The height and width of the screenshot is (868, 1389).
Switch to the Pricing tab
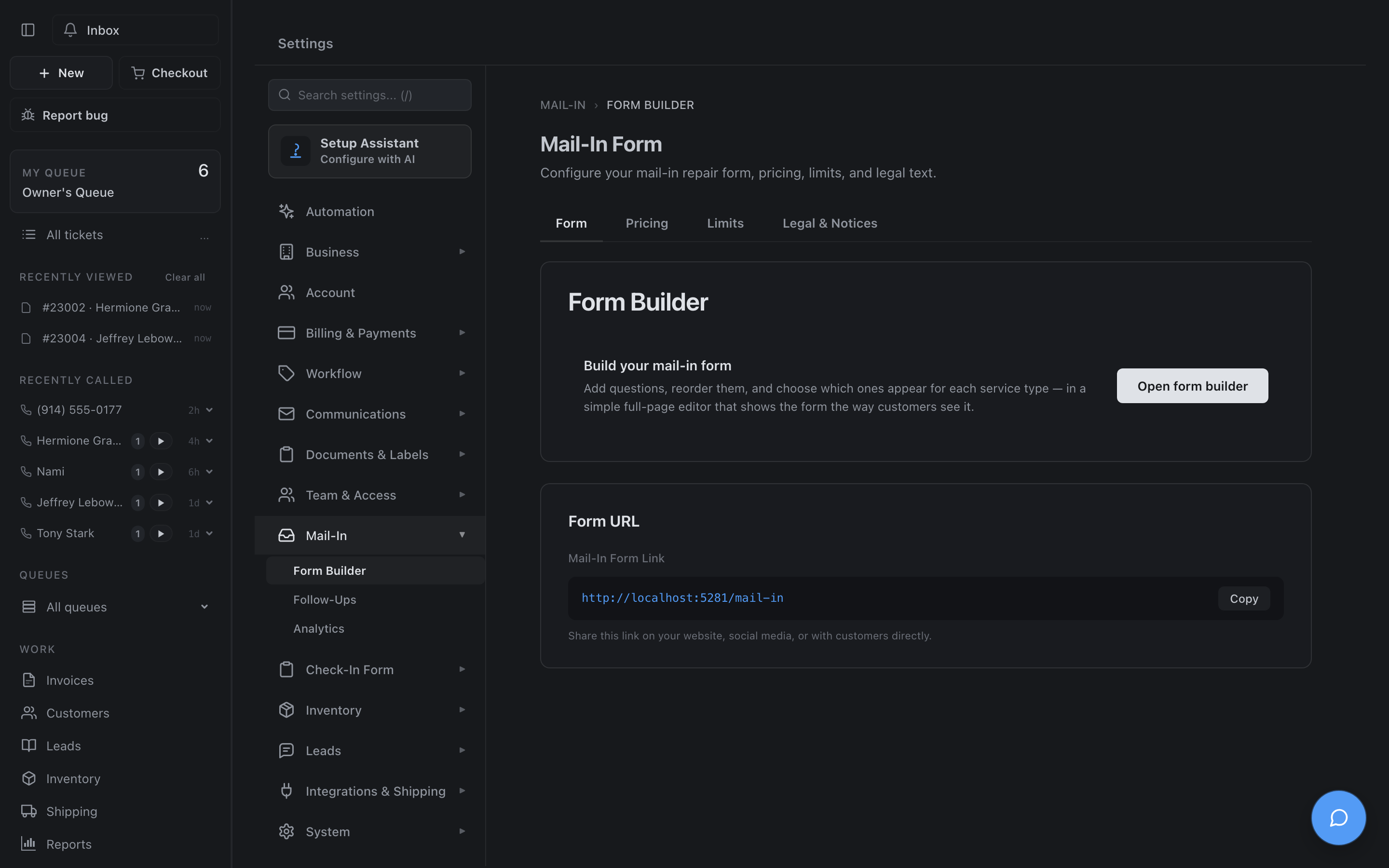pos(647,223)
